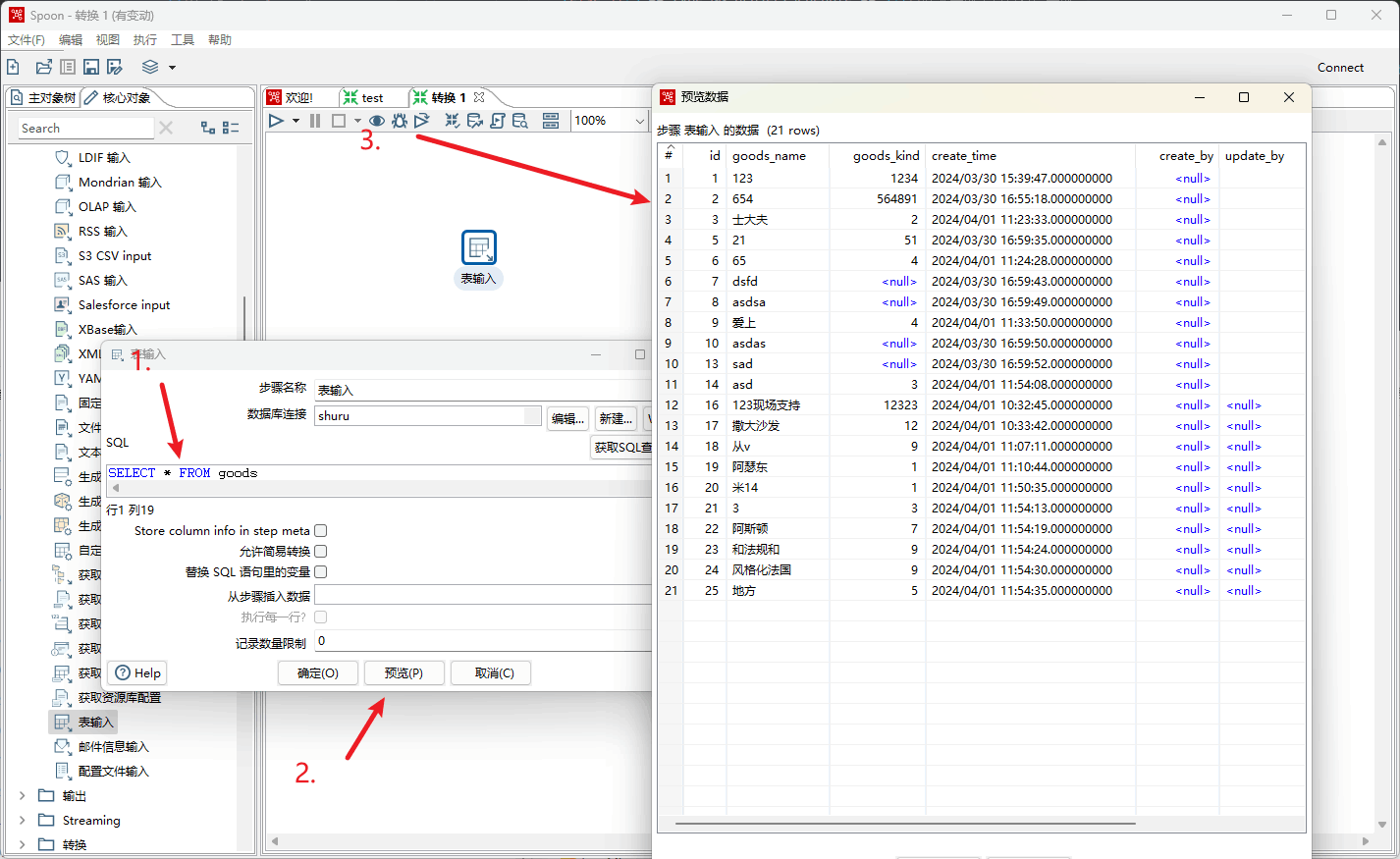Click the Connect link at top right
This screenshot has width=1400, height=859.
click(1341, 68)
